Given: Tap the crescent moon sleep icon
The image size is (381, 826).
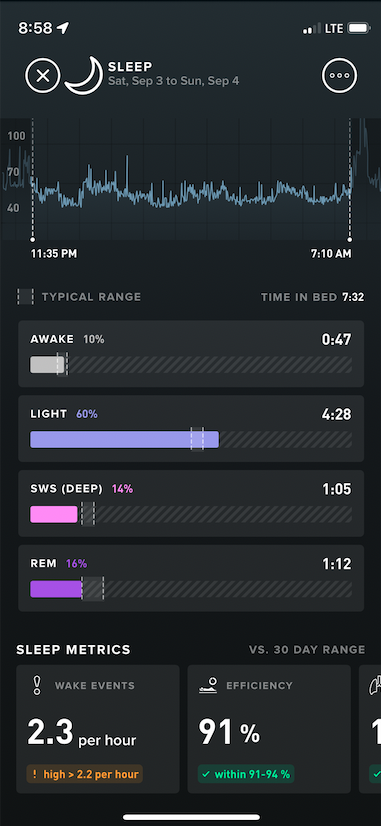Looking at the screenshot, I should [84, 76].
